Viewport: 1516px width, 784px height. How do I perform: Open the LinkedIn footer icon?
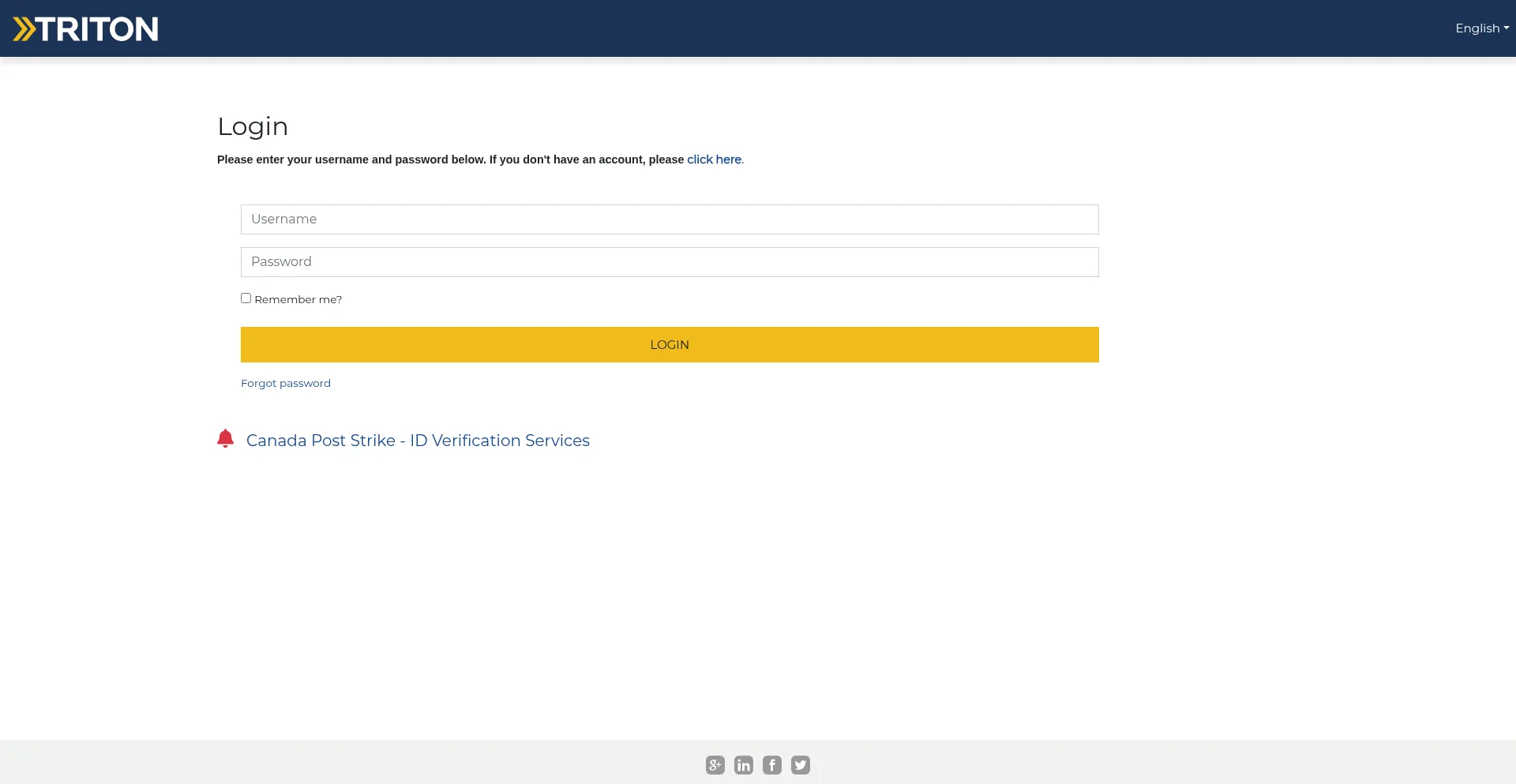(x=743, y=765)
